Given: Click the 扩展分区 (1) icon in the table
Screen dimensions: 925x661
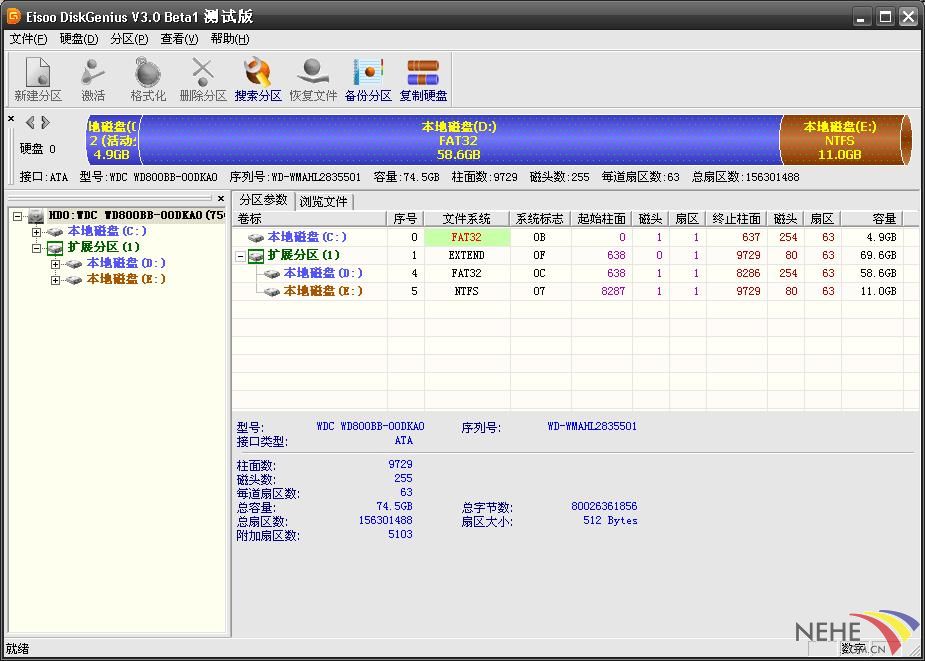Looking at the screenshot, I should click(256, 256).
